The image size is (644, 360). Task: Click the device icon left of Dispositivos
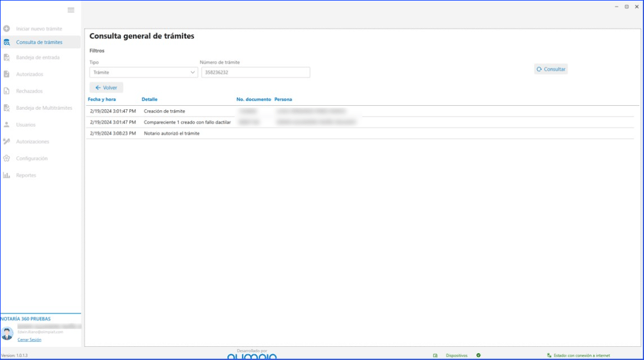coord(435,355)
